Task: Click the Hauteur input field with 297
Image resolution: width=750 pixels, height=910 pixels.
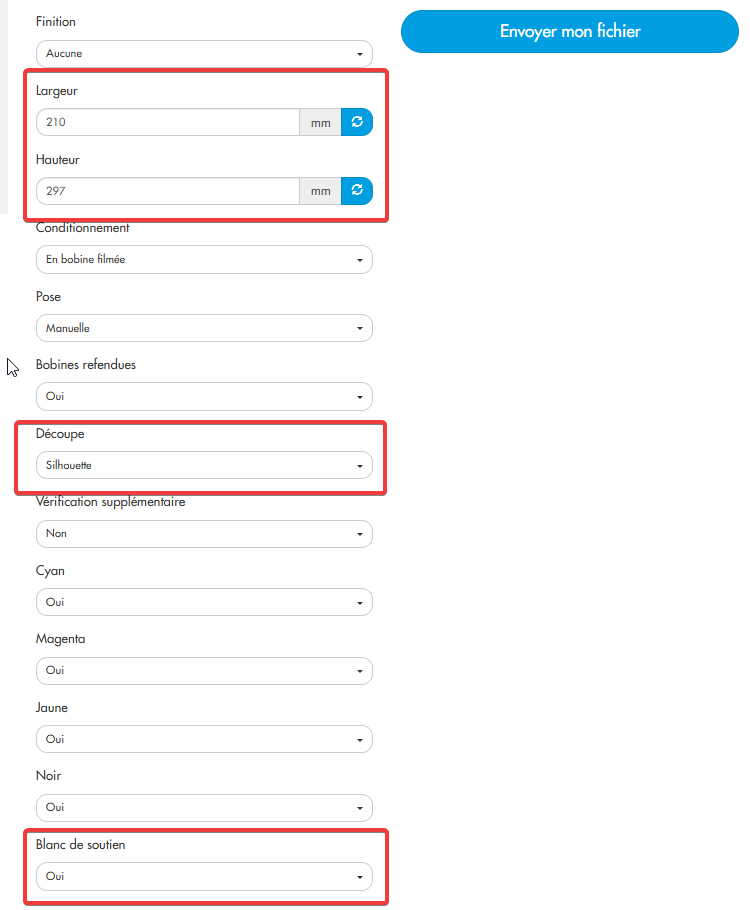Action: coord(168,191)
